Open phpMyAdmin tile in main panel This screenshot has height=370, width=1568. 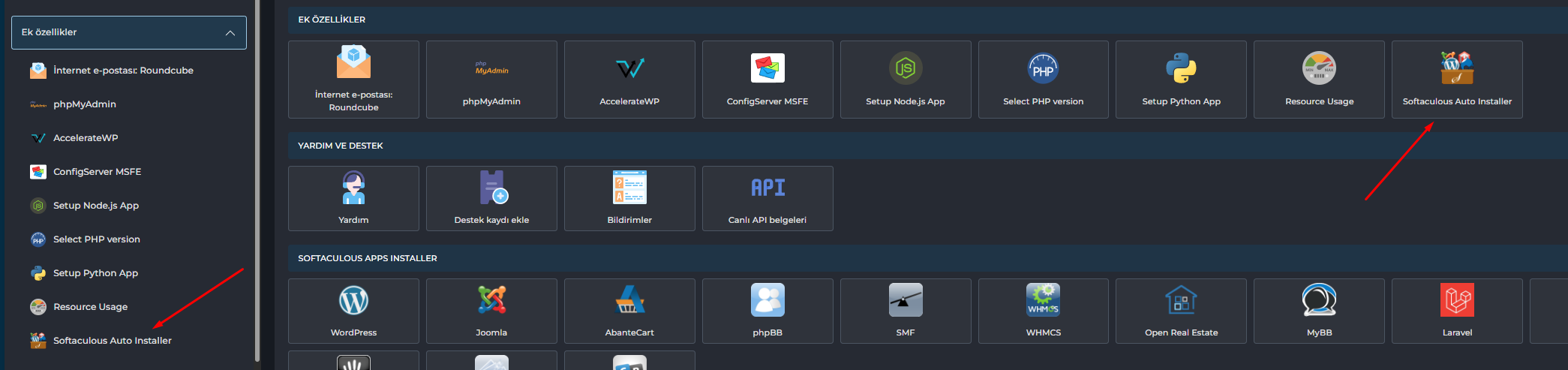coord(491,80)
